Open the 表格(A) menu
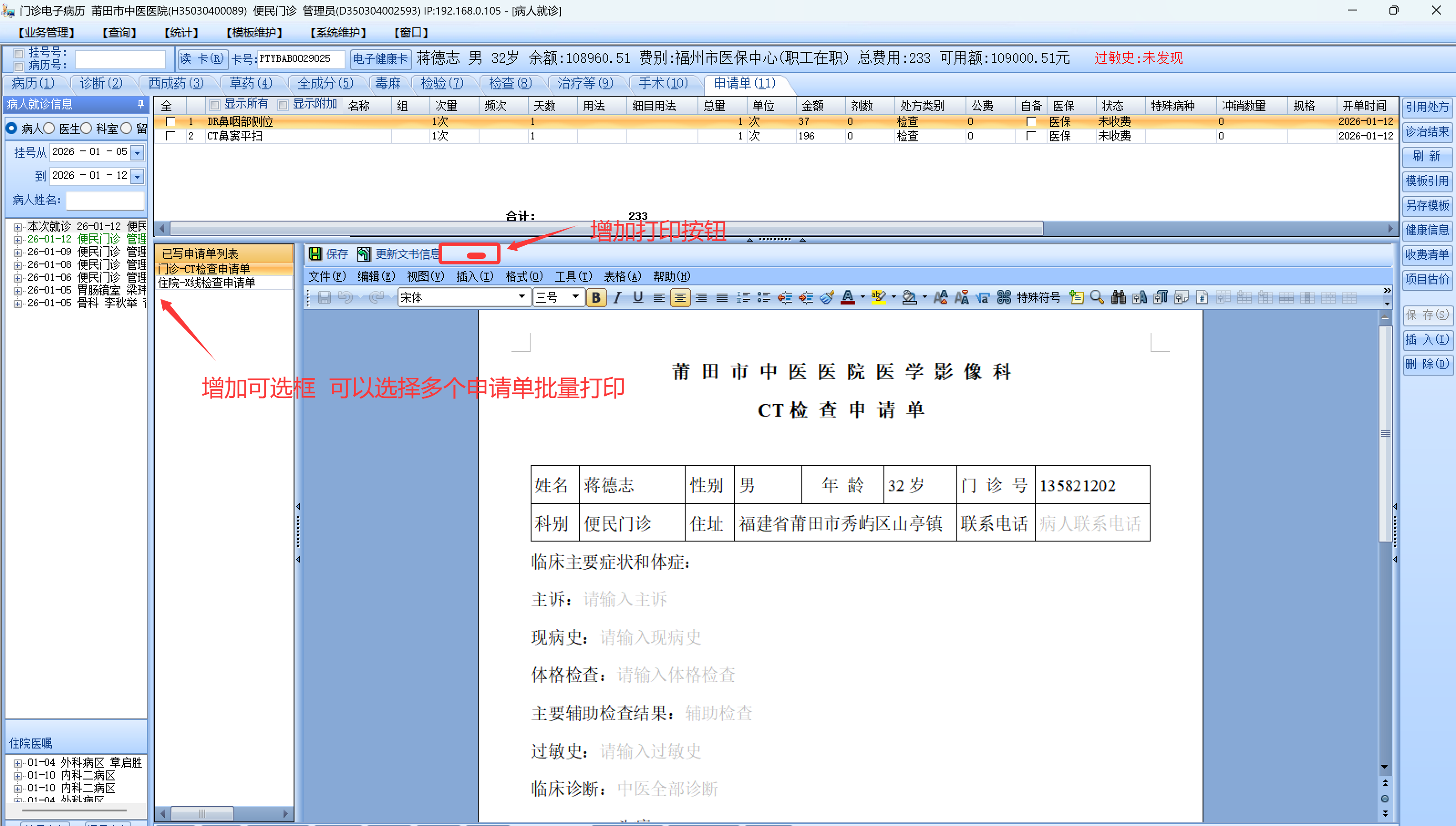 click(622, 276)
